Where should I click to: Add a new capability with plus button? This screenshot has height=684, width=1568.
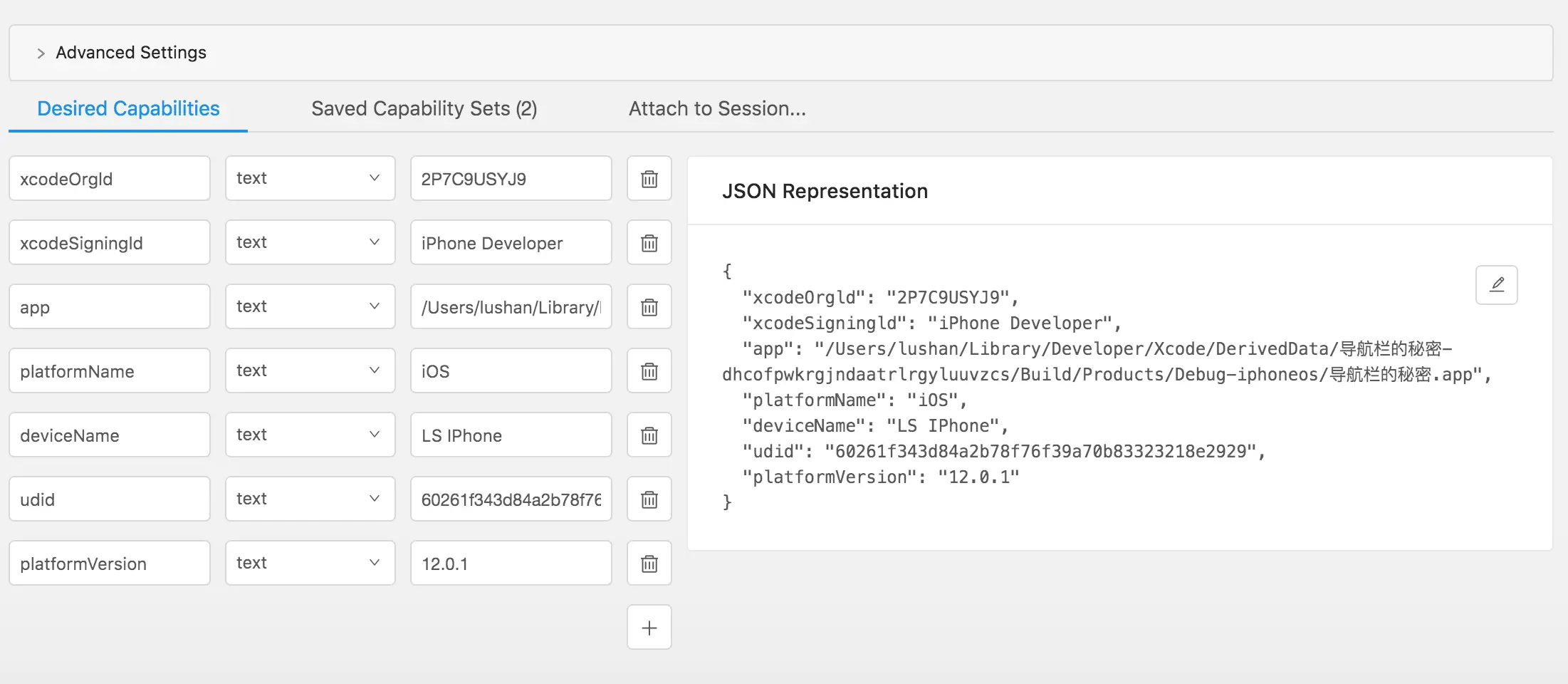pos(649,628)
